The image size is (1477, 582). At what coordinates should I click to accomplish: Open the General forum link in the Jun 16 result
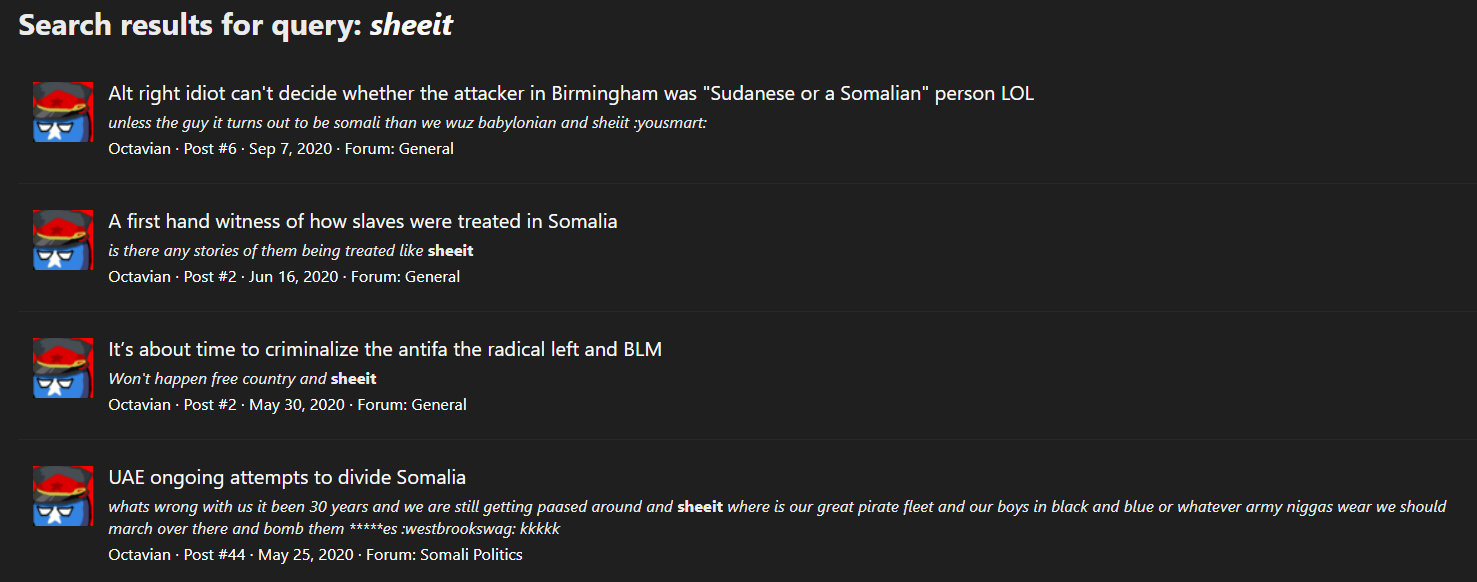point(433,277)
